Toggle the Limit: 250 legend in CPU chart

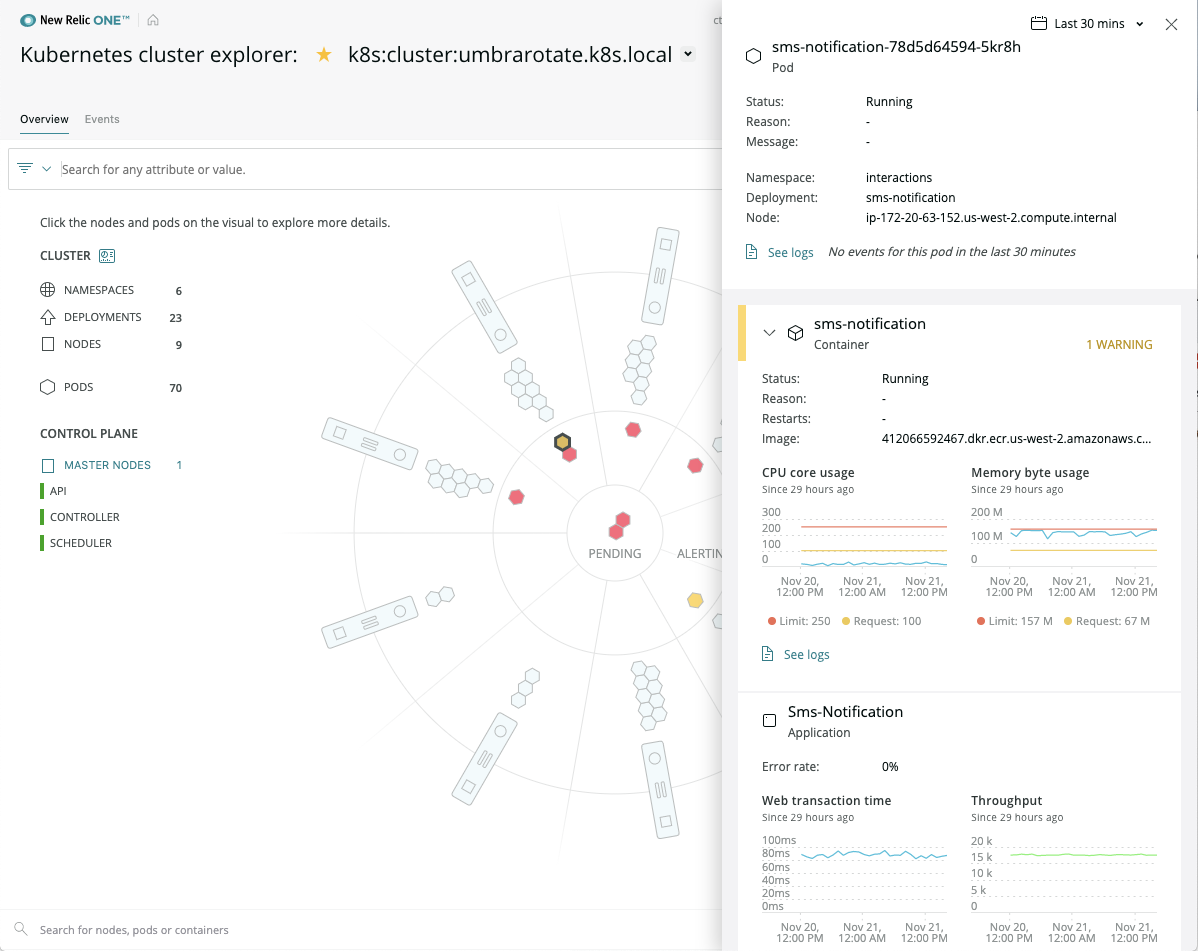800,621
